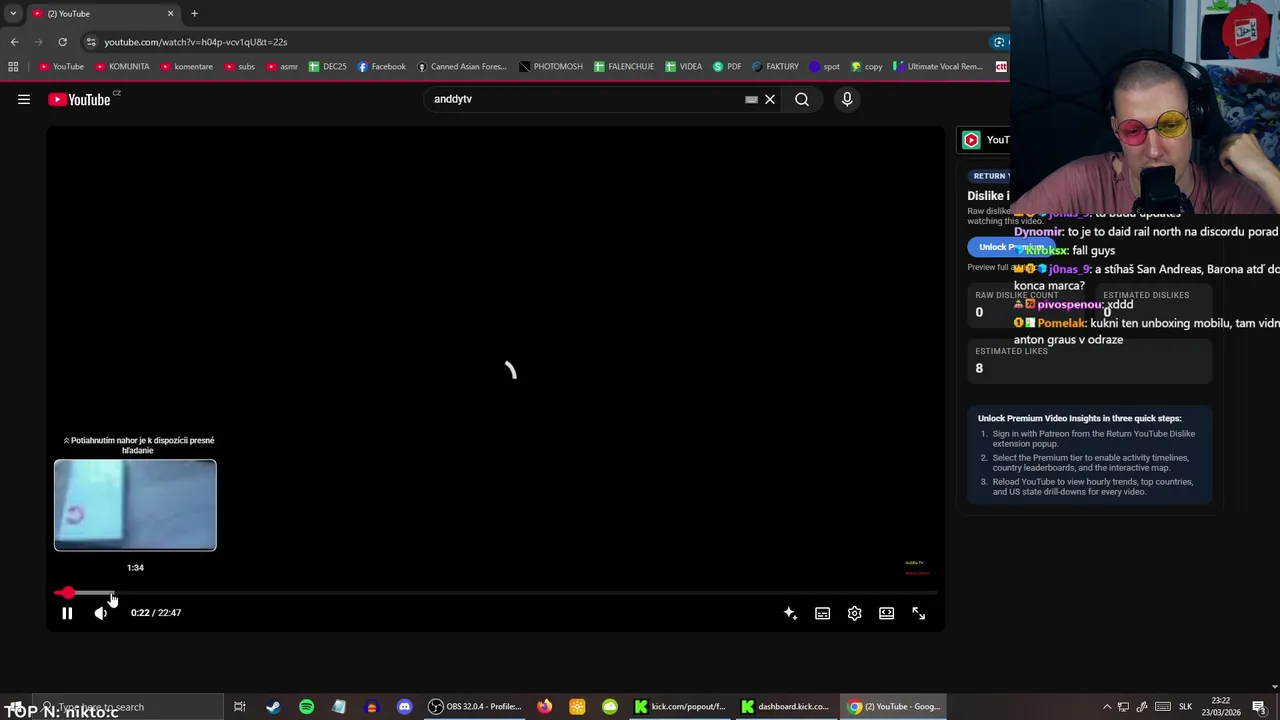Viewport: 1280px width, 720px height.
Task: Switch to OBS 32.0.4 window
Action: pyautogui.click(x=476, y=707)
